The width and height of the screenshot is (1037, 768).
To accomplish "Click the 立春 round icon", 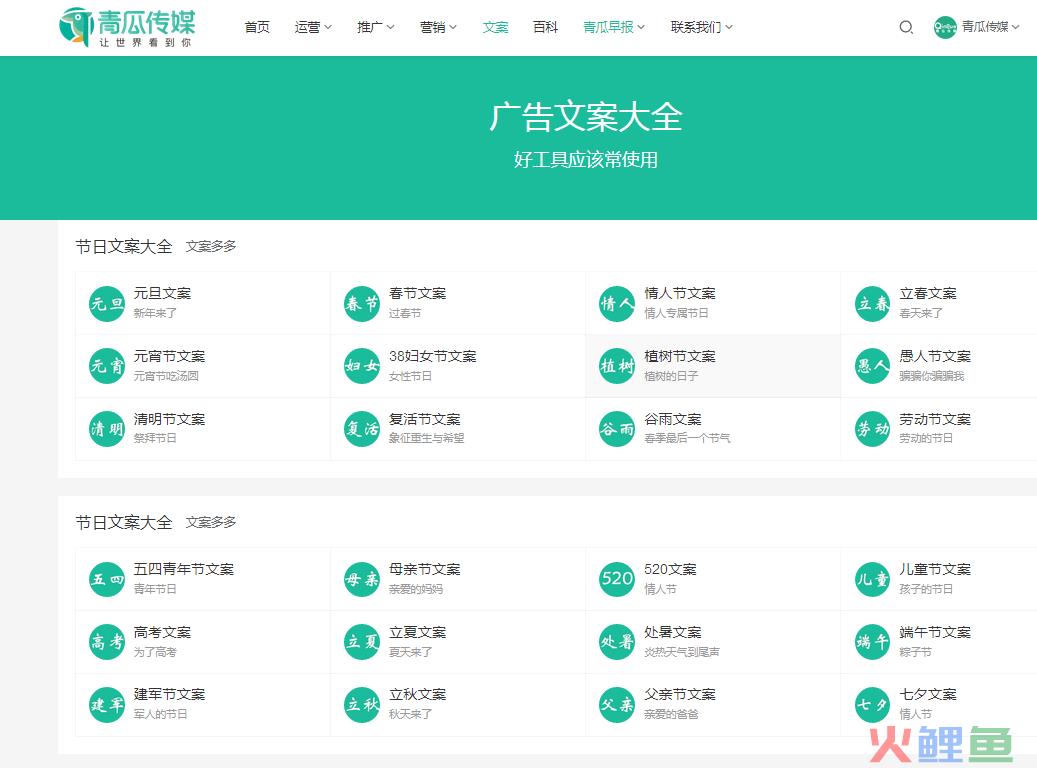I will click(x=872, y=304).
